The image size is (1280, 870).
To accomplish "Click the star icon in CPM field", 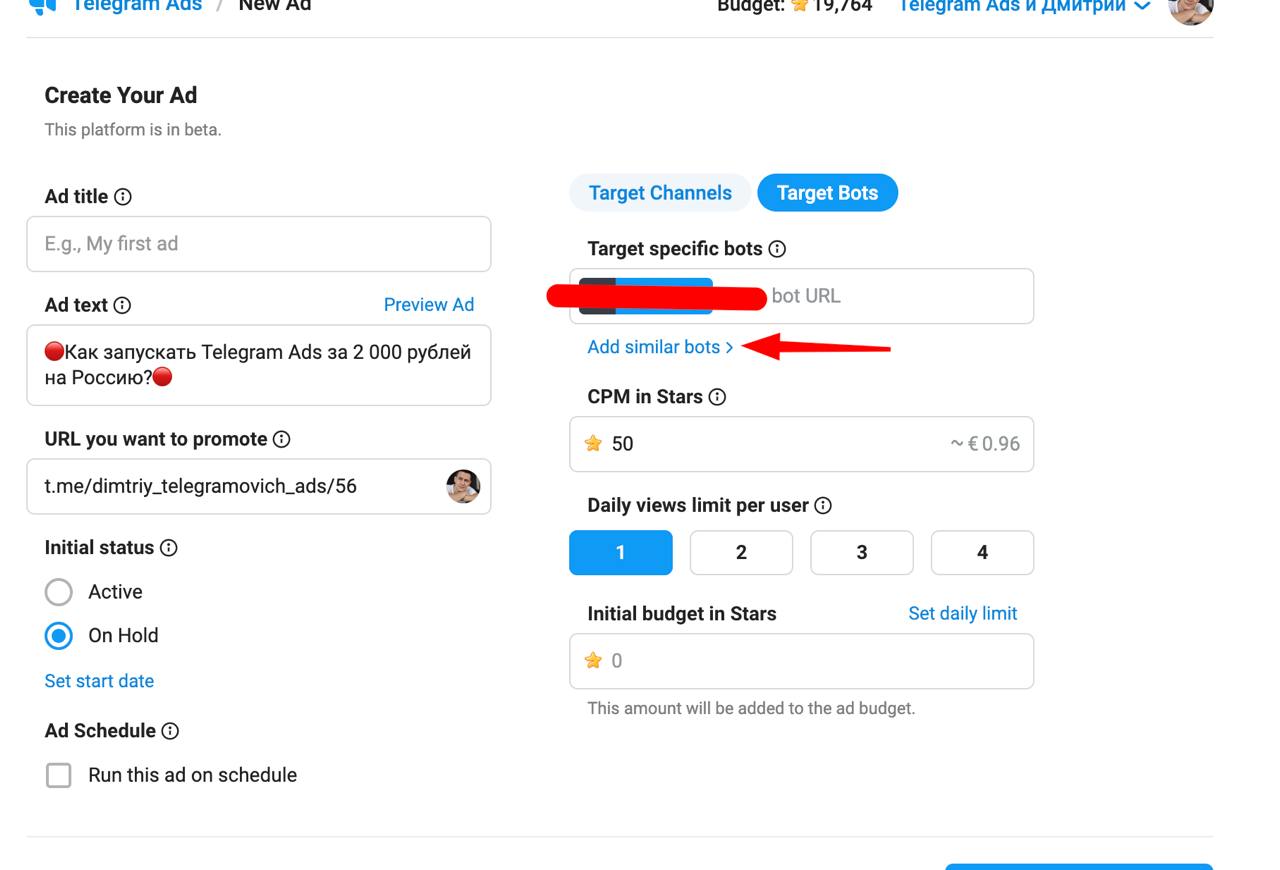I will 593,443.
